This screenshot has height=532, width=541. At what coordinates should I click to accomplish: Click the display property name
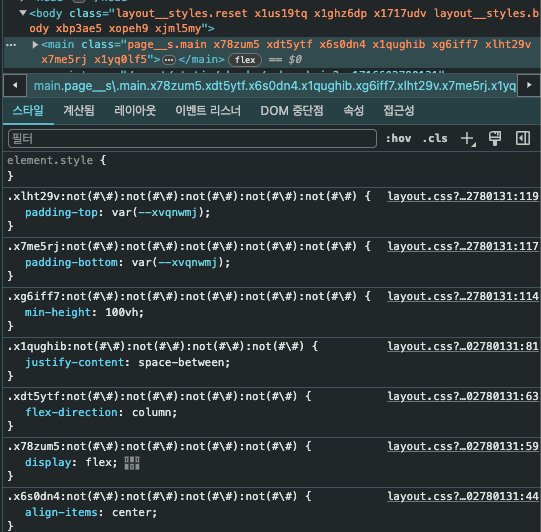pyautogui.click(x=48, y=463)
